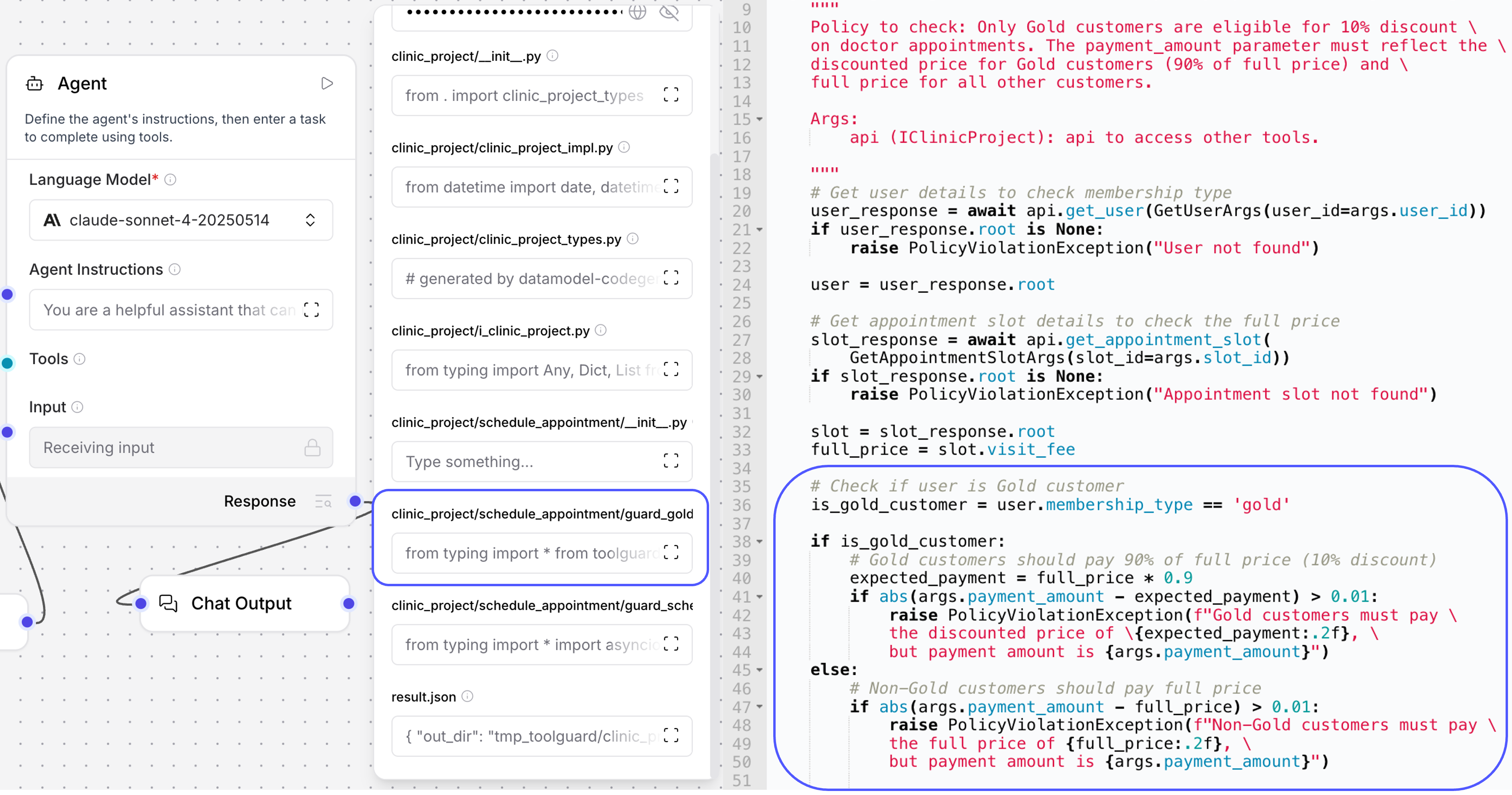Click the Receiving input field
Viewport: 1512px width, 795px height.
pos(181,448)
